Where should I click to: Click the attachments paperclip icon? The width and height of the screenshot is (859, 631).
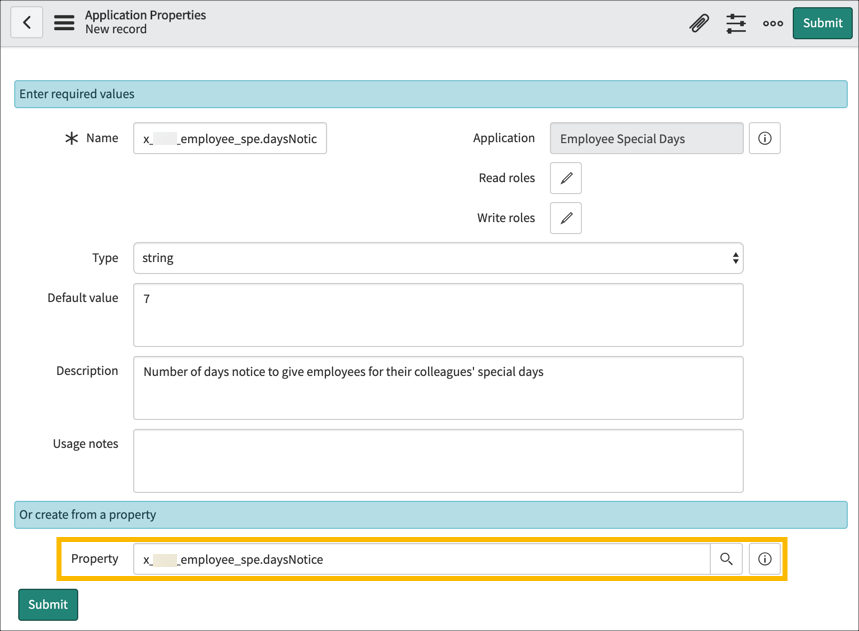tap(698, 22)
